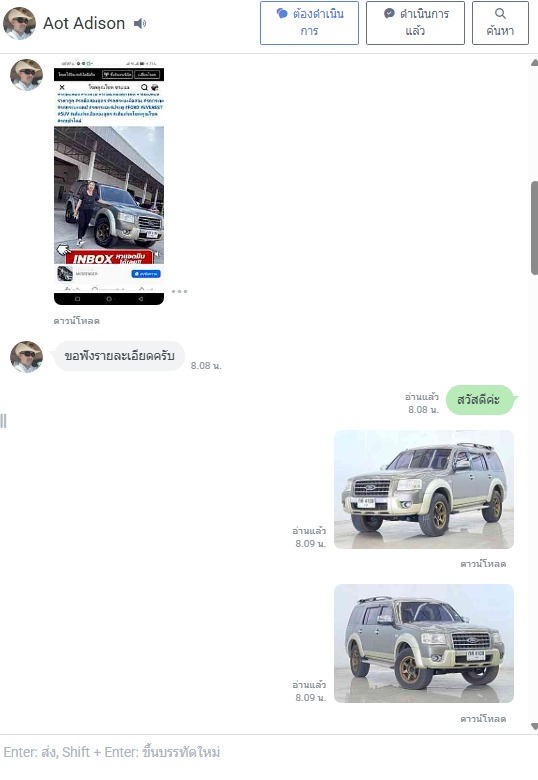Download the second sent car photo
Image resolution: width=538 pixels, height=780 pixels.
[x=483, y=719]
